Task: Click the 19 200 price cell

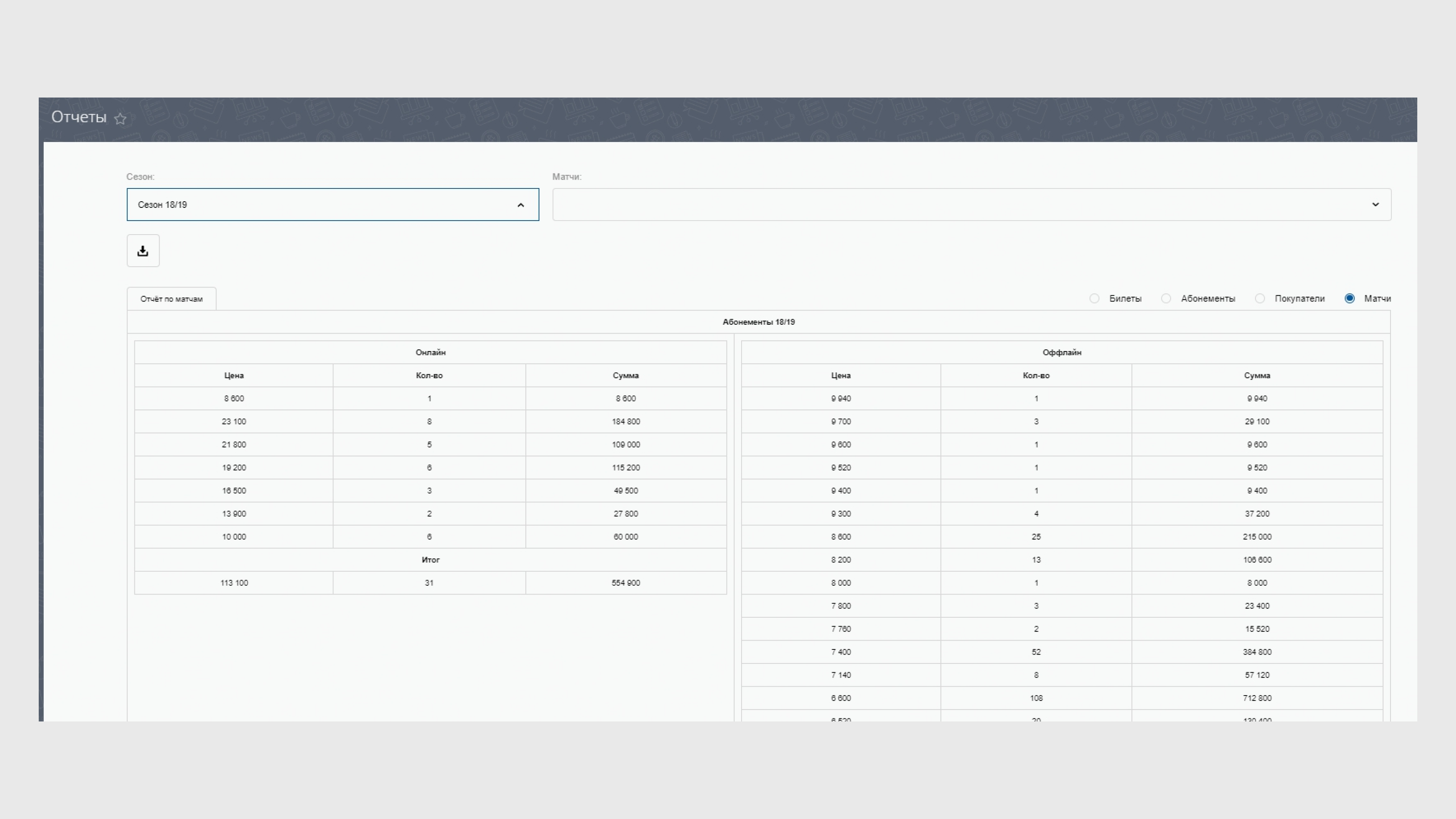Action: tap(234, 468)
